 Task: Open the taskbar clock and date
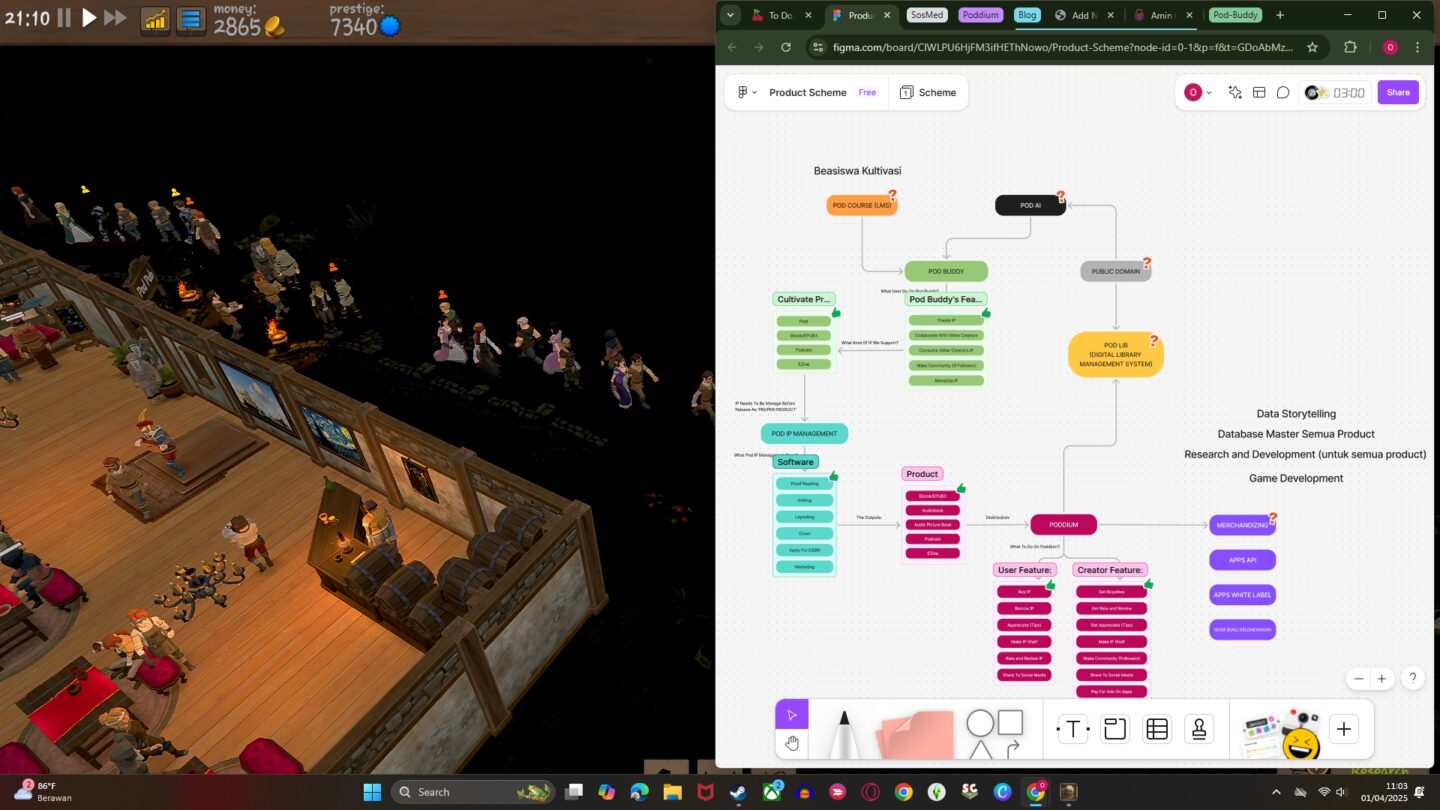pyautogui.click(x=1384, y=792)
